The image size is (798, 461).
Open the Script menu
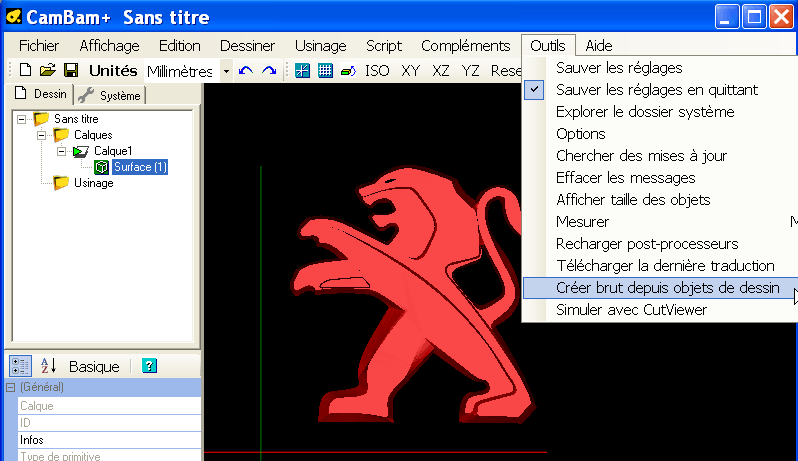point(384,46)
